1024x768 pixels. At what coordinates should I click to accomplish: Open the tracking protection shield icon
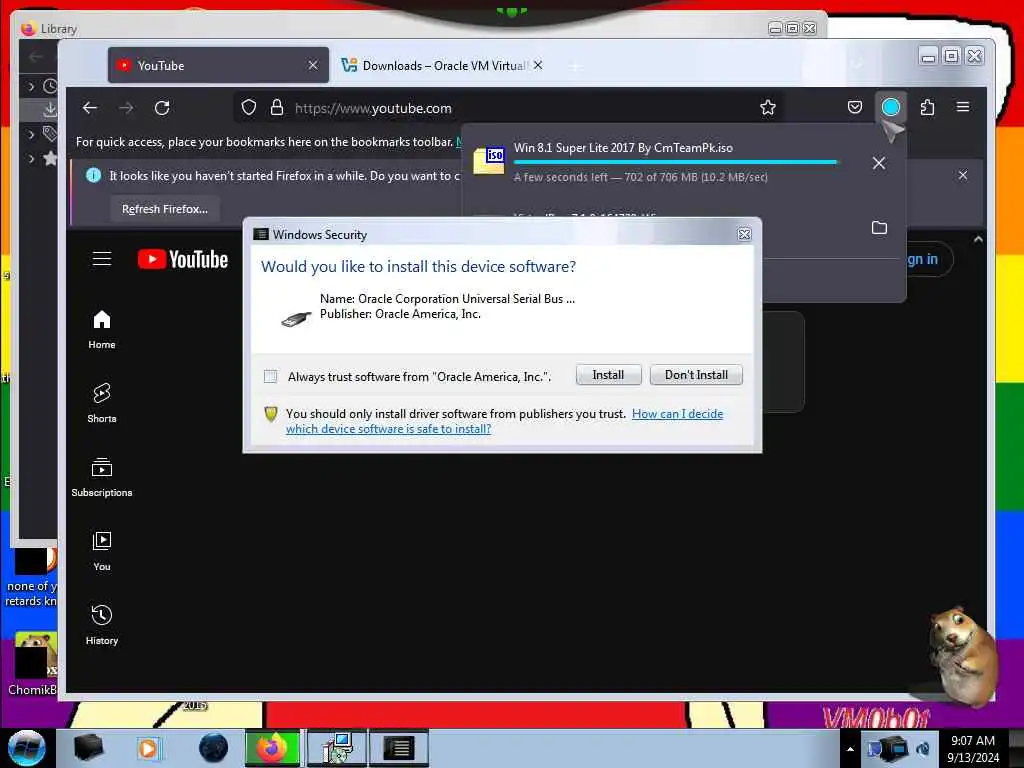pos(249,108)
